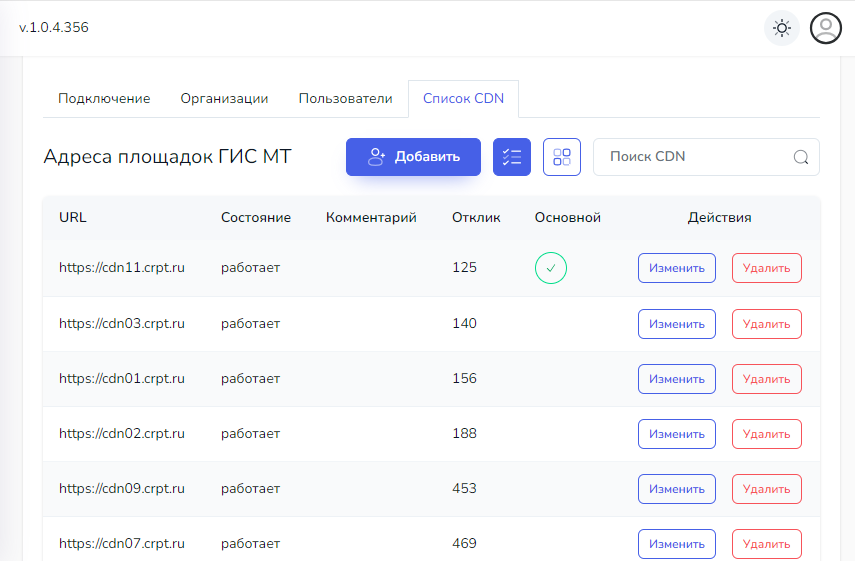Click Удалить for cdn07.crpt.ru
855x561 pixels.
point(767,544)
